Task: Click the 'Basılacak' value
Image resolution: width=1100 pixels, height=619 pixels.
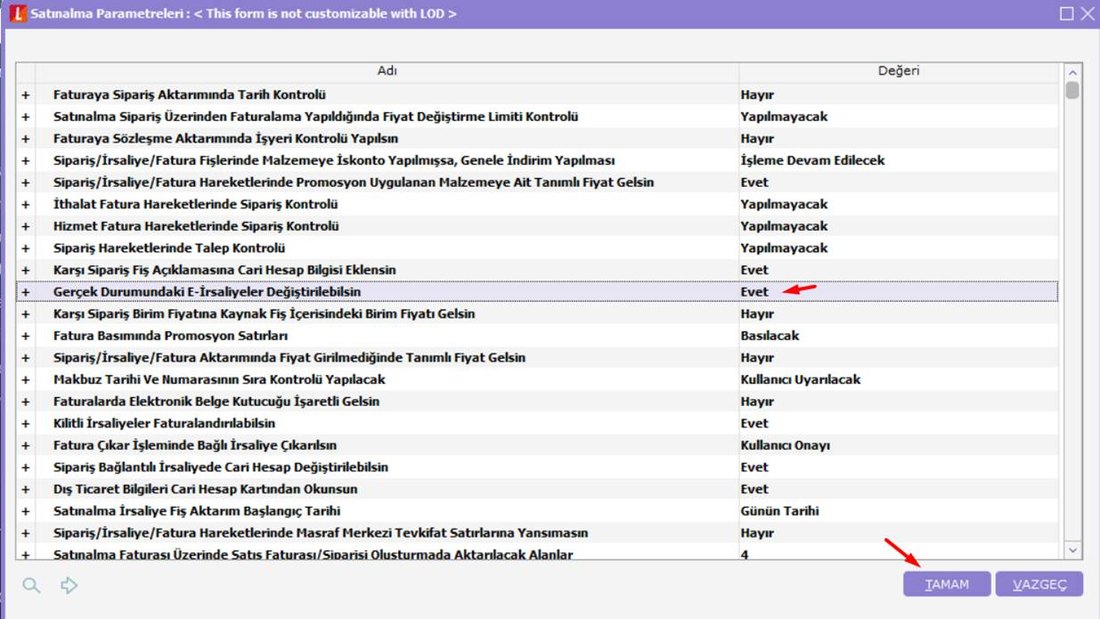Action: (770, 335)
